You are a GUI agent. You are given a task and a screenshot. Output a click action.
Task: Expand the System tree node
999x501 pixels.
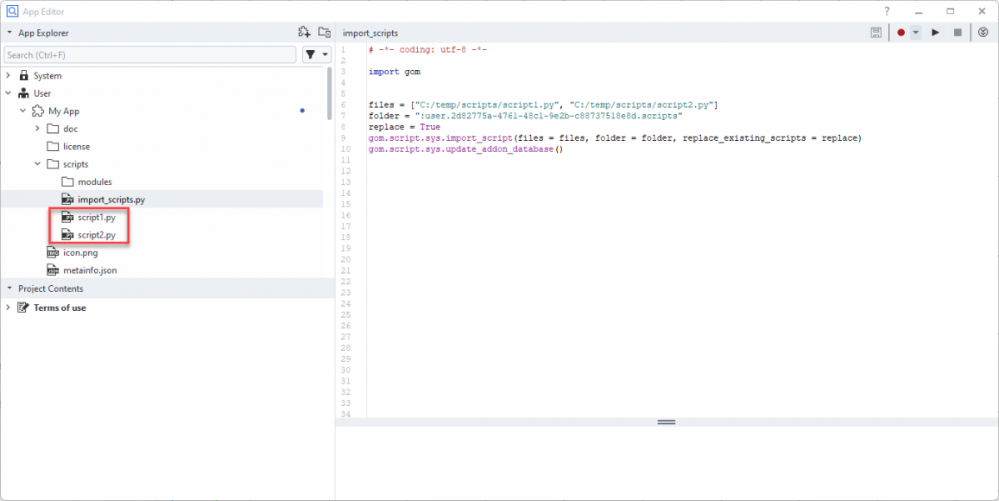(x=8, y=76)
